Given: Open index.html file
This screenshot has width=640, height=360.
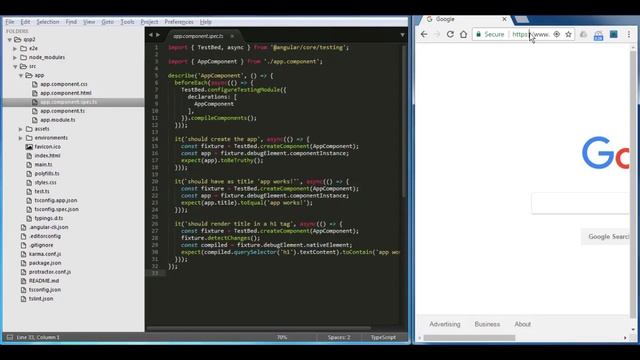Looking at the screenshot, I should pyautogui.click(x=47, y=156).
